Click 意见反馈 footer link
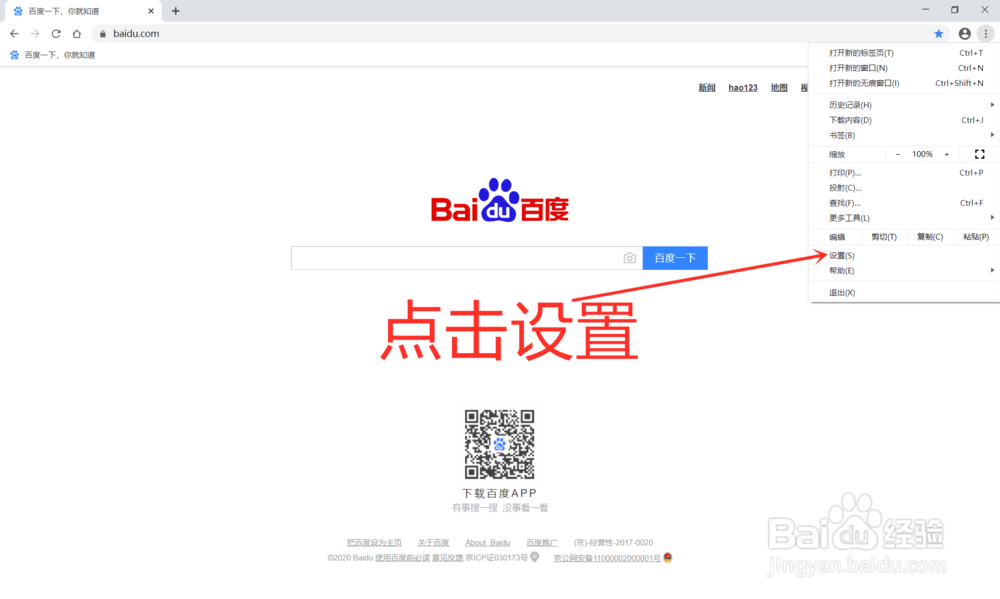 point(448,558)
